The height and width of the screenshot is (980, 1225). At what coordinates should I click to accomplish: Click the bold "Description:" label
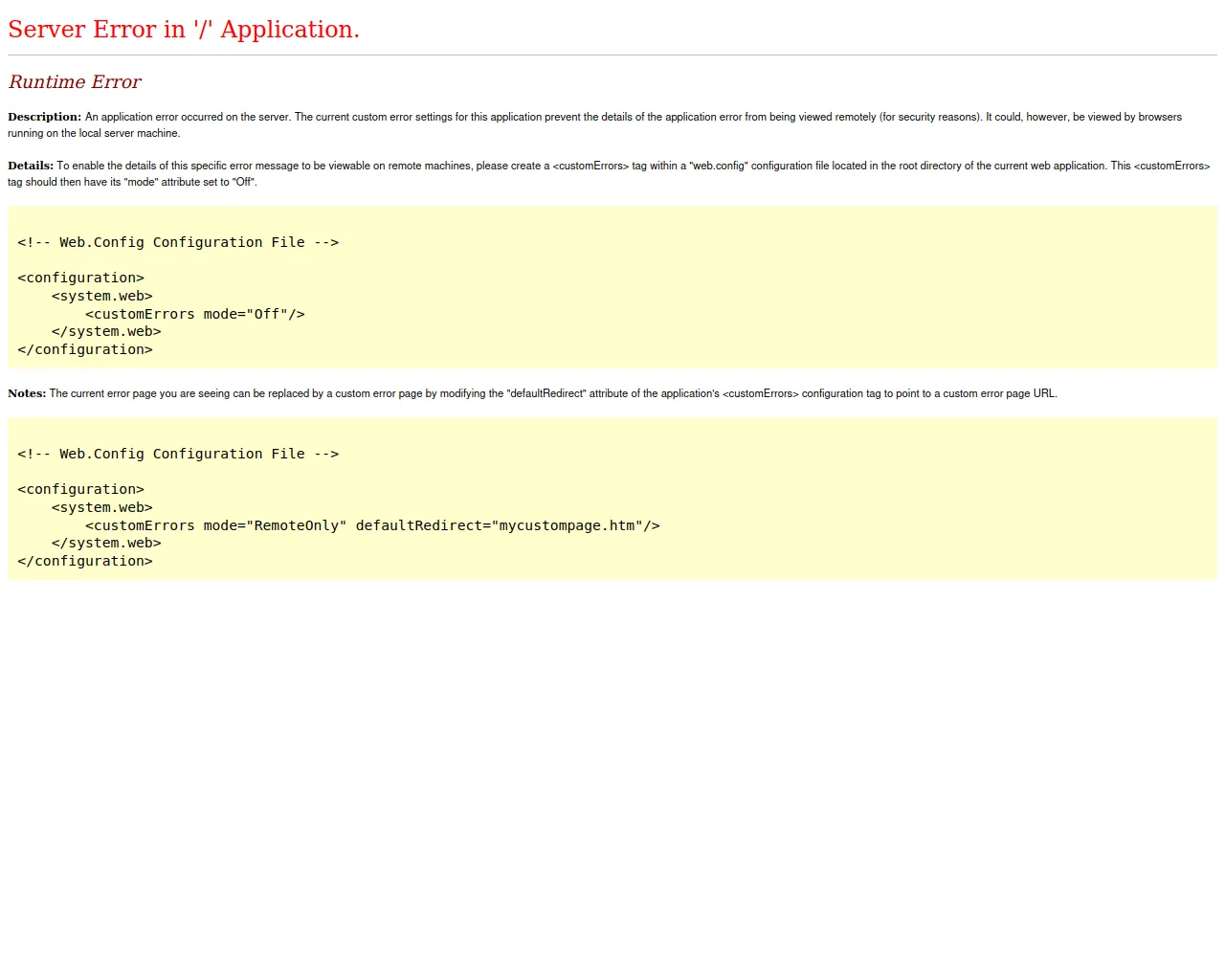44,117
